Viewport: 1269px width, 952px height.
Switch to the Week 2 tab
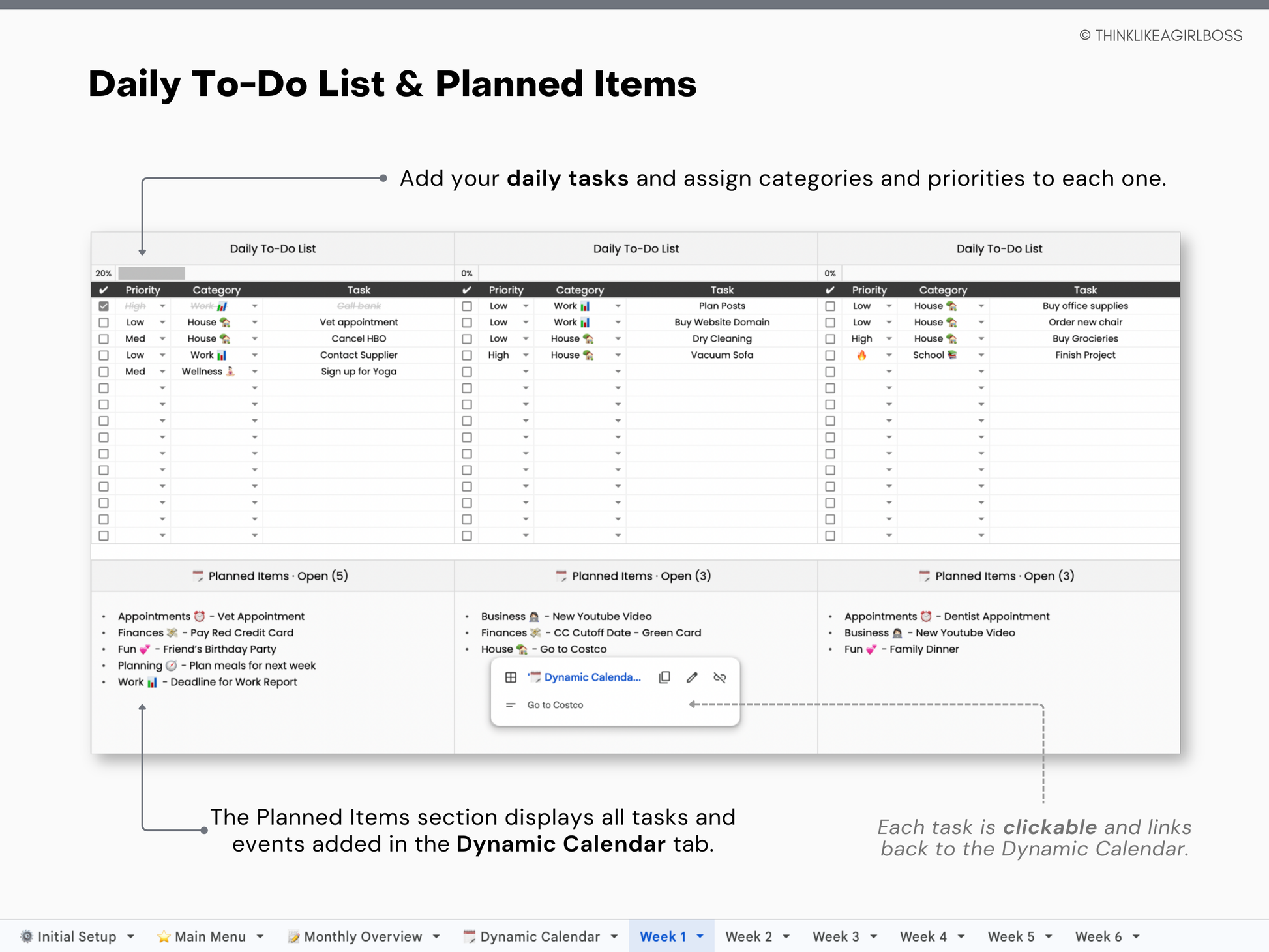748,937
